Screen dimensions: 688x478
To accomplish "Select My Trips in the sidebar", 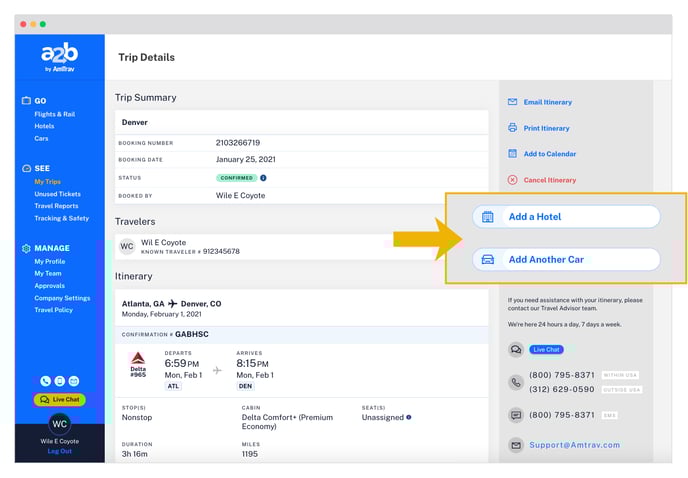I will tap(47, 181).
